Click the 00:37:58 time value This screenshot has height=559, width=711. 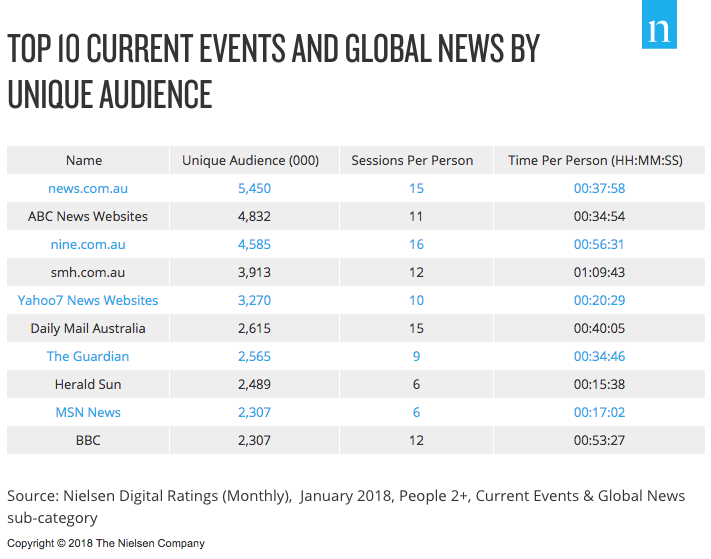click(x=599, y=189)
